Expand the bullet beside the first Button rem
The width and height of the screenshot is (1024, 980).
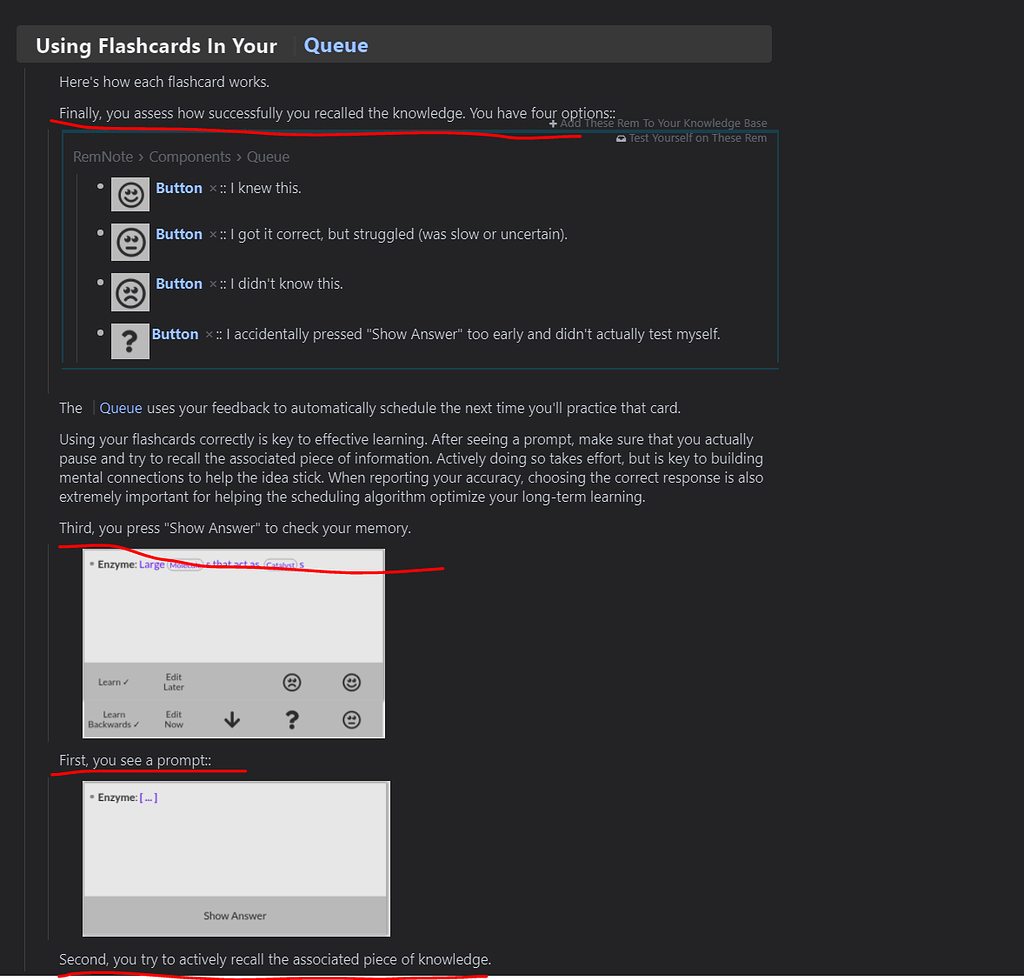tap(99, 185)
